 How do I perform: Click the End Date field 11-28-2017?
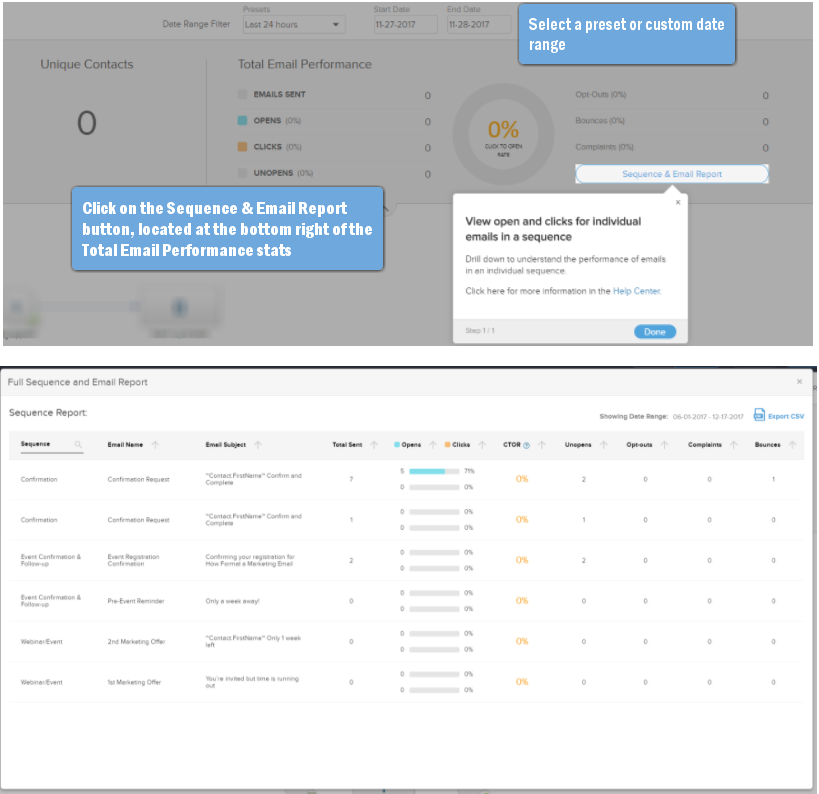478,25
